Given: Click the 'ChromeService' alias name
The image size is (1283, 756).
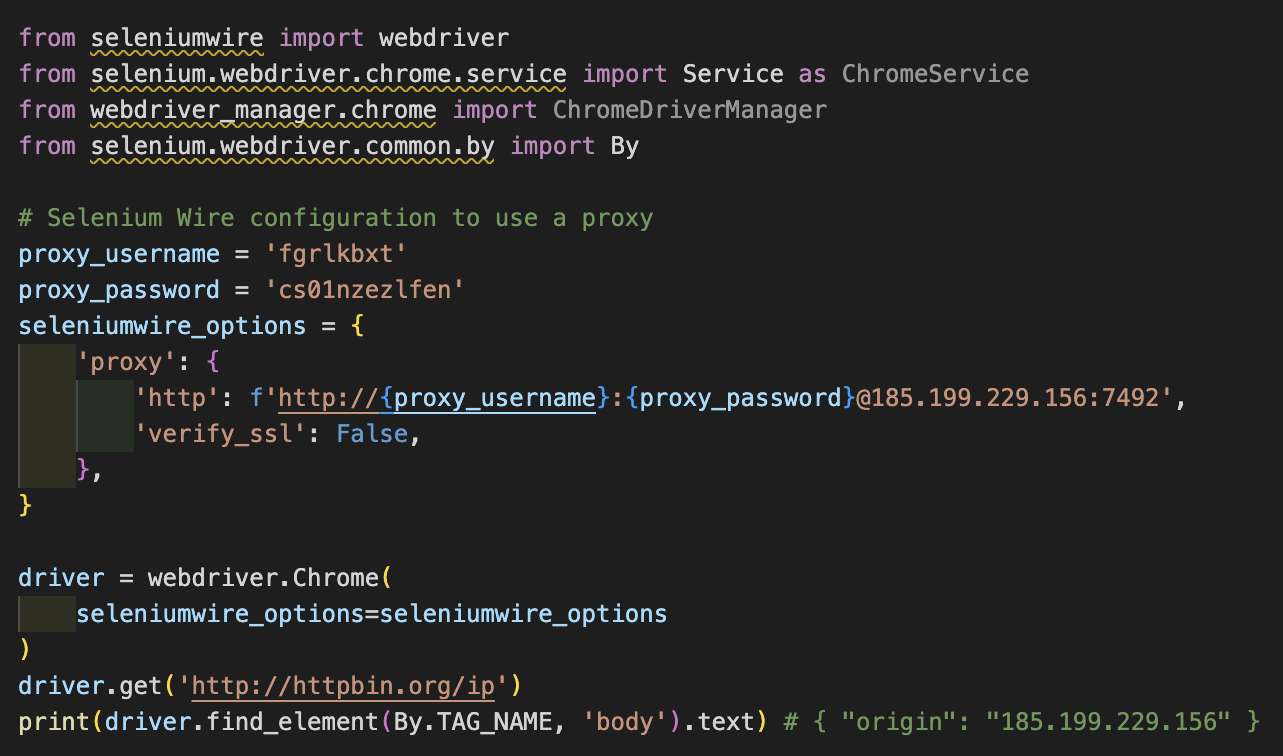Looking at the screenshot, I should (935, 74).
